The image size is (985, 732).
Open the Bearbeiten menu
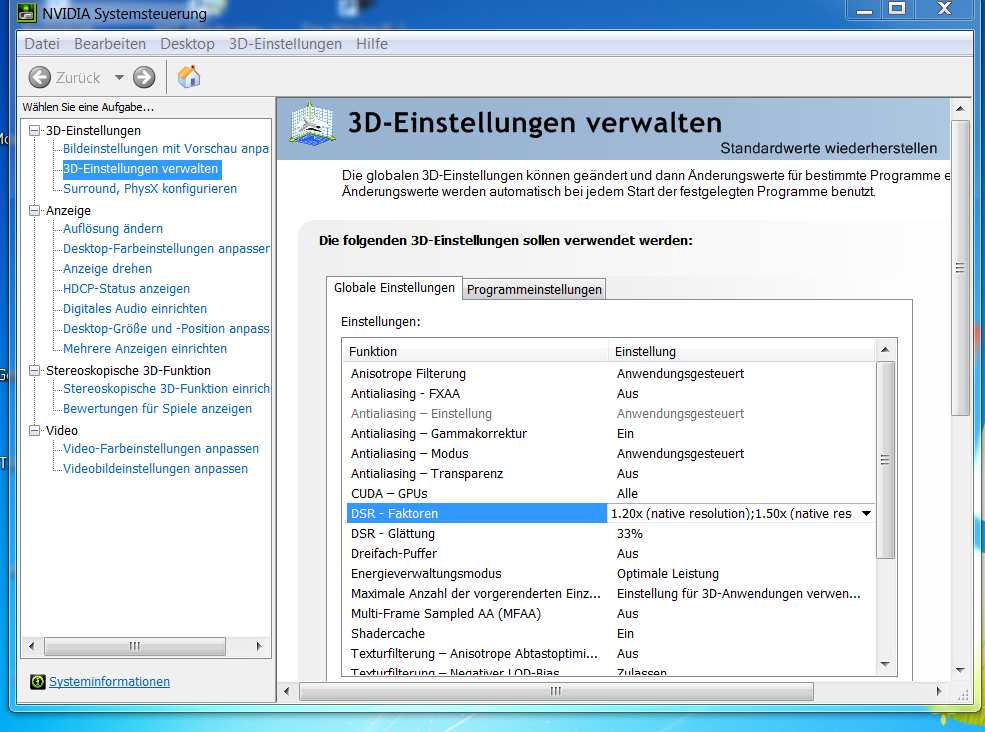point(110,44)
